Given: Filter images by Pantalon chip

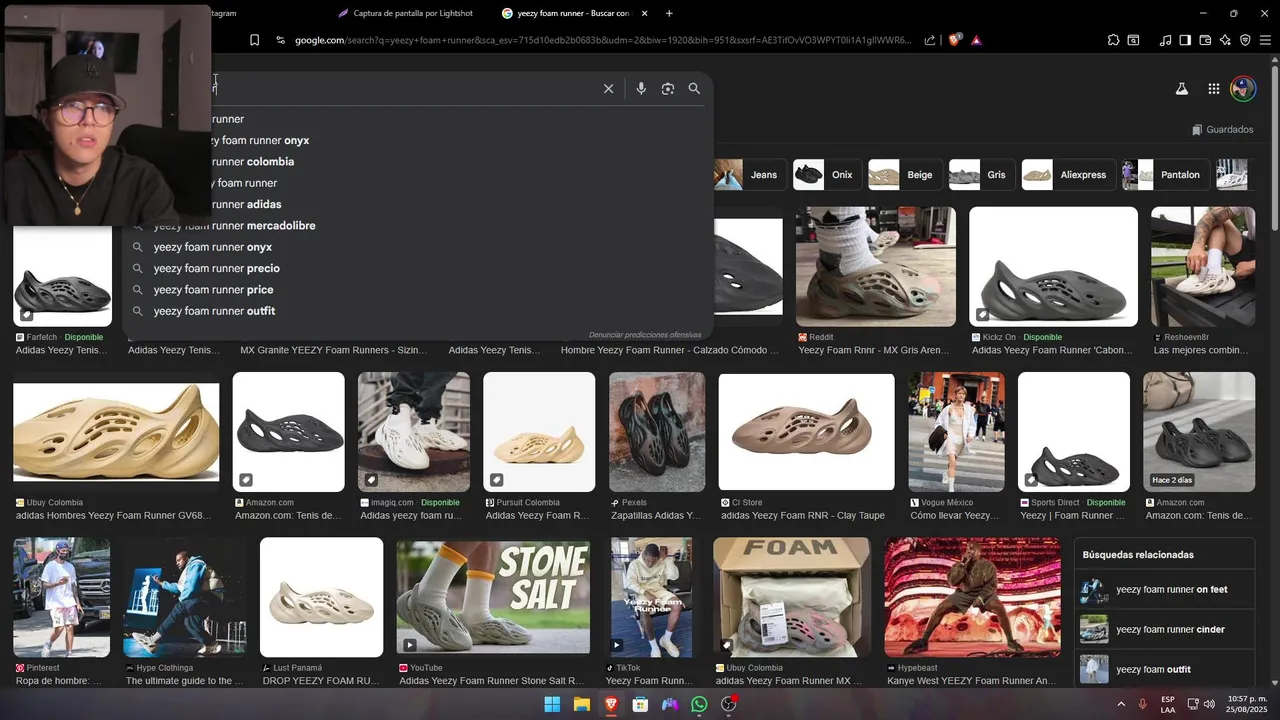Looking at the screenshot, I should [1165, 175].
